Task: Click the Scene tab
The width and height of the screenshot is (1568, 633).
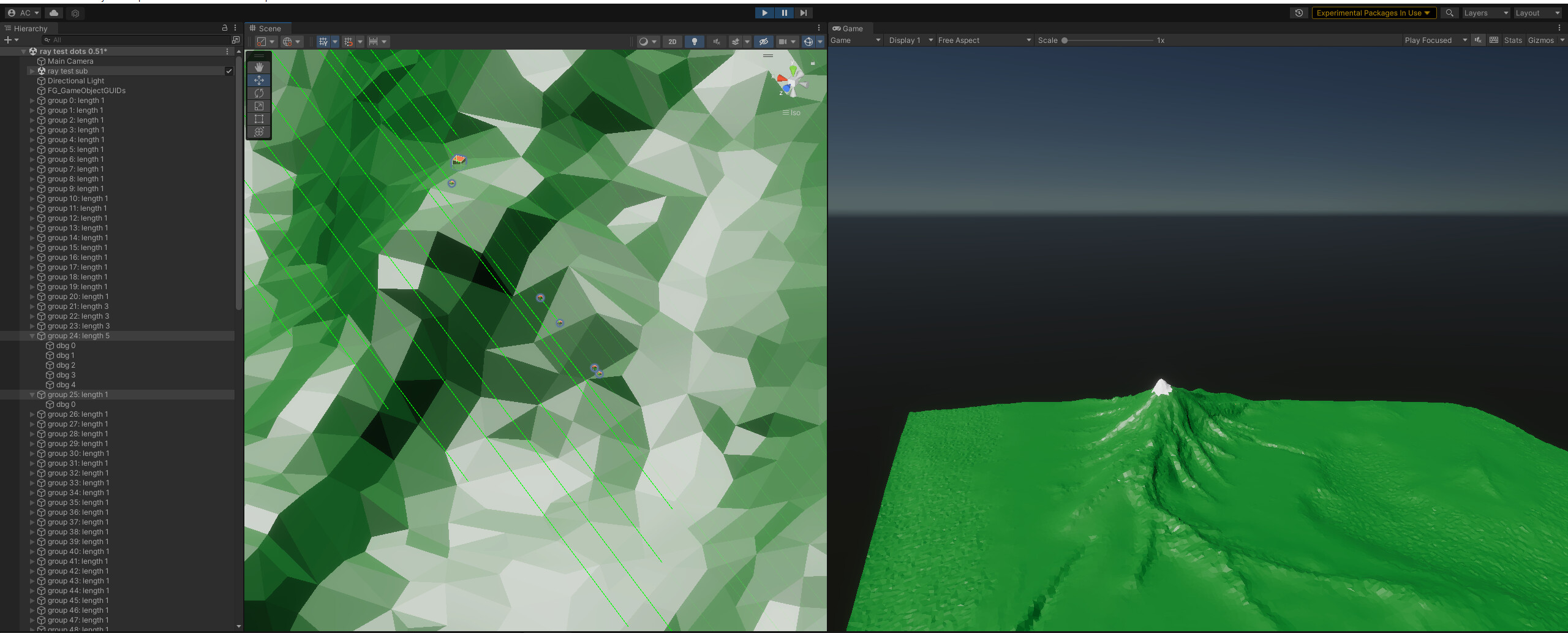Action: click(267, 28)
